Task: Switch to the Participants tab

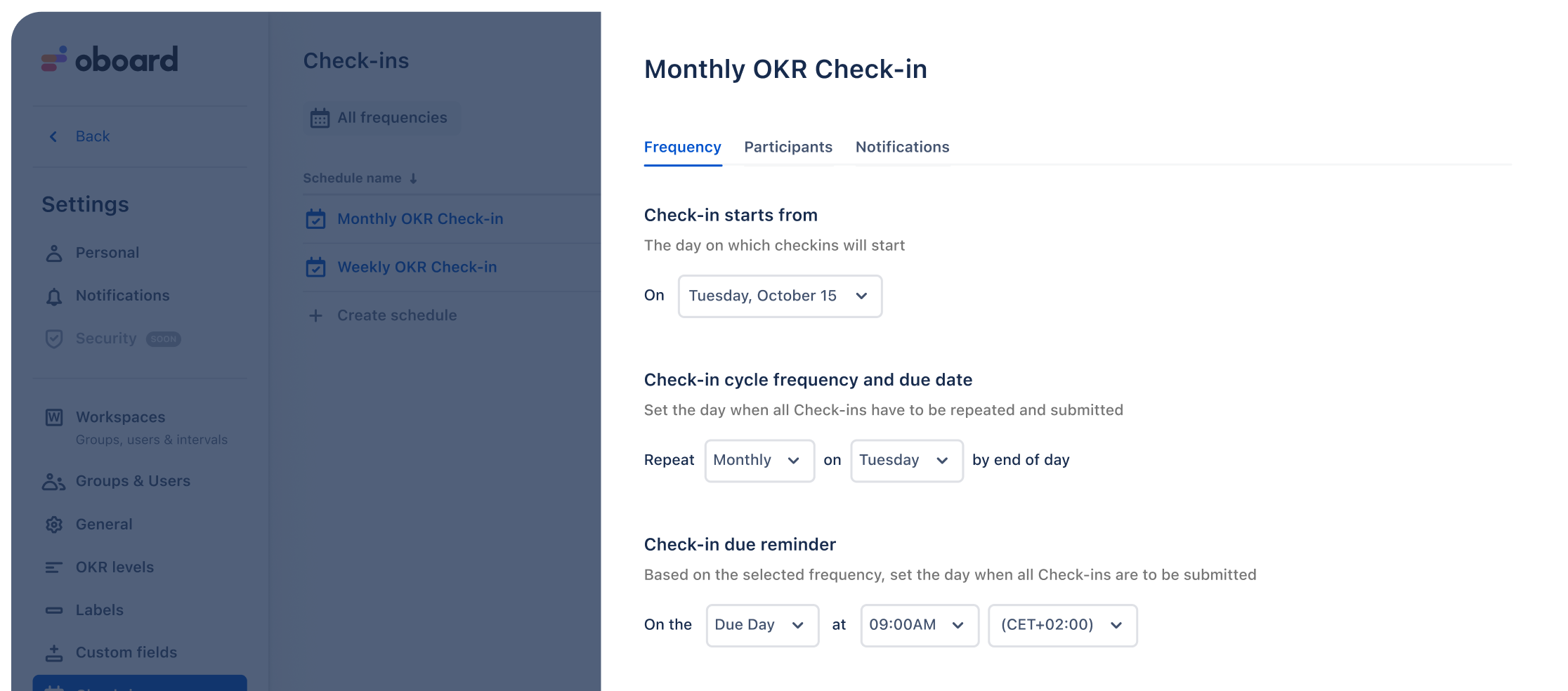Action: pyautogui.click(x=788, y=147)
